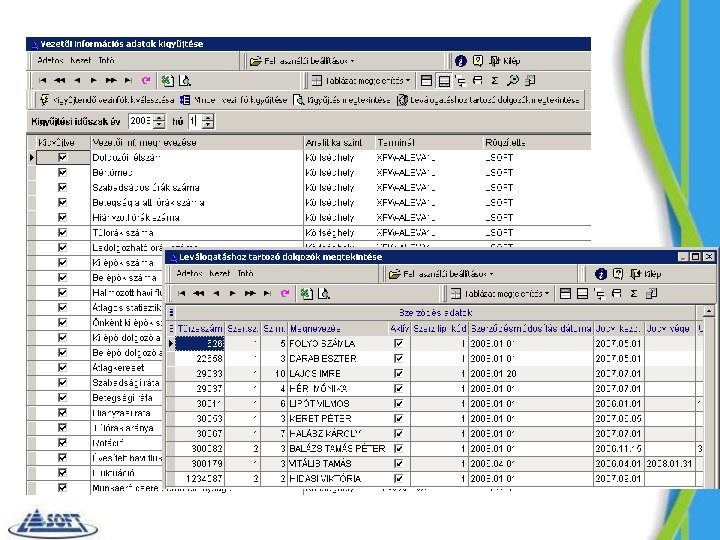
Task: Sort by Megnevezés column header in Leválogatáshoz grid
Action: click(x=338, y=329)
